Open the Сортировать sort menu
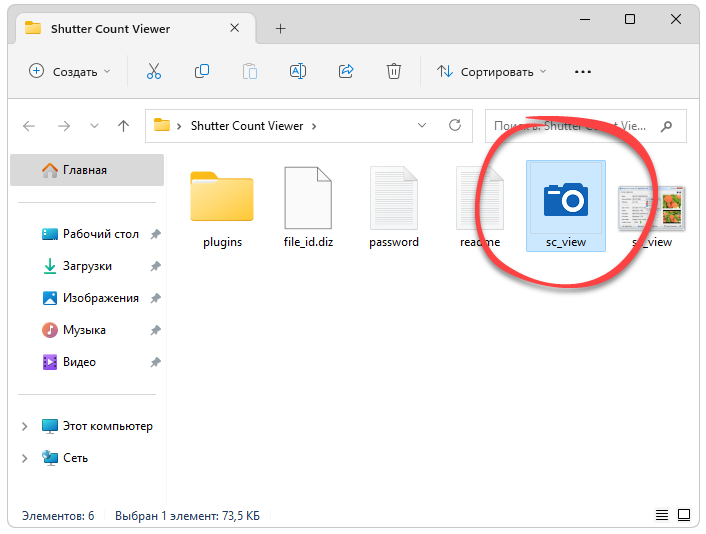This screenshot has height=534, width=706. tap(491, 71)
